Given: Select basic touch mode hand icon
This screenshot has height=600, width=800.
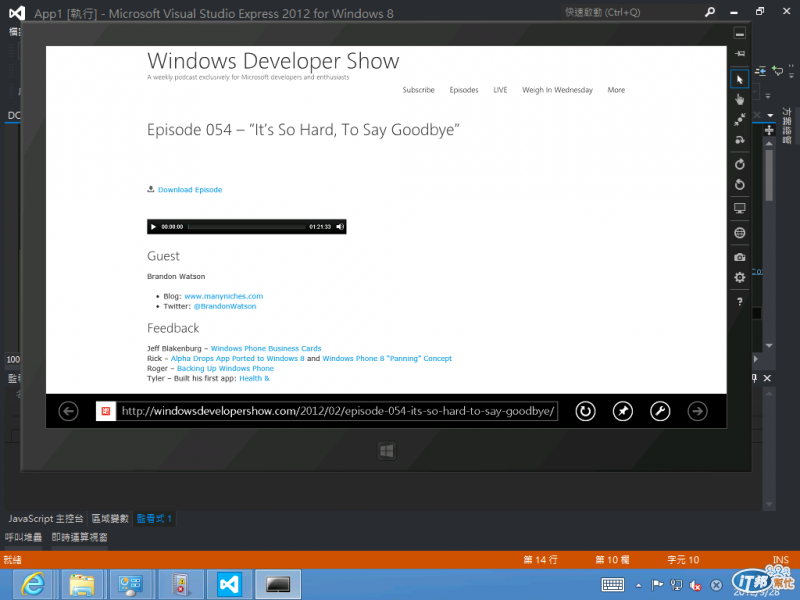Looking at the screenshot, I should coord(739,99).
